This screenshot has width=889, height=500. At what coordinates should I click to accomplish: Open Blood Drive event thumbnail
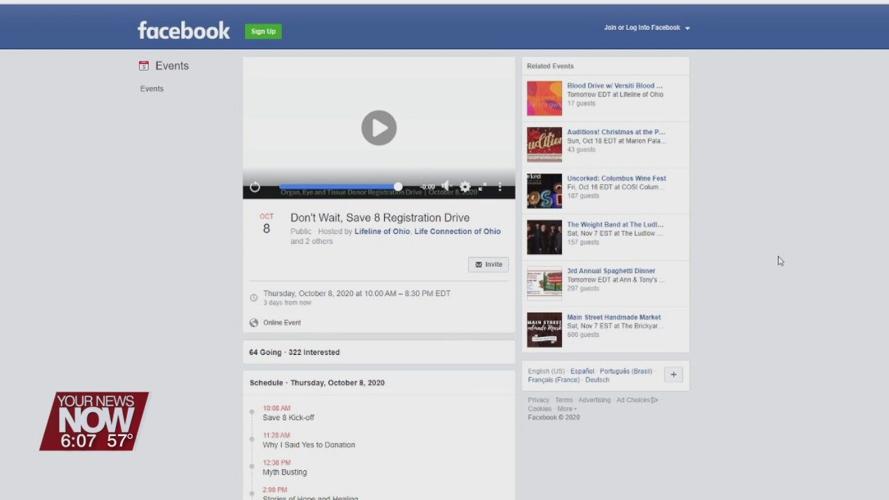(544, 98)
